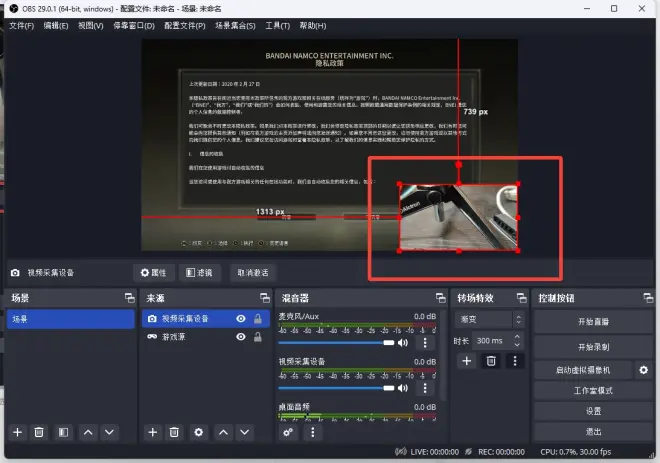Pop out the 混音器 dock panel
The width and height of the screenshot is (660, 463).
pyautogui.click(x=441, y=298)
